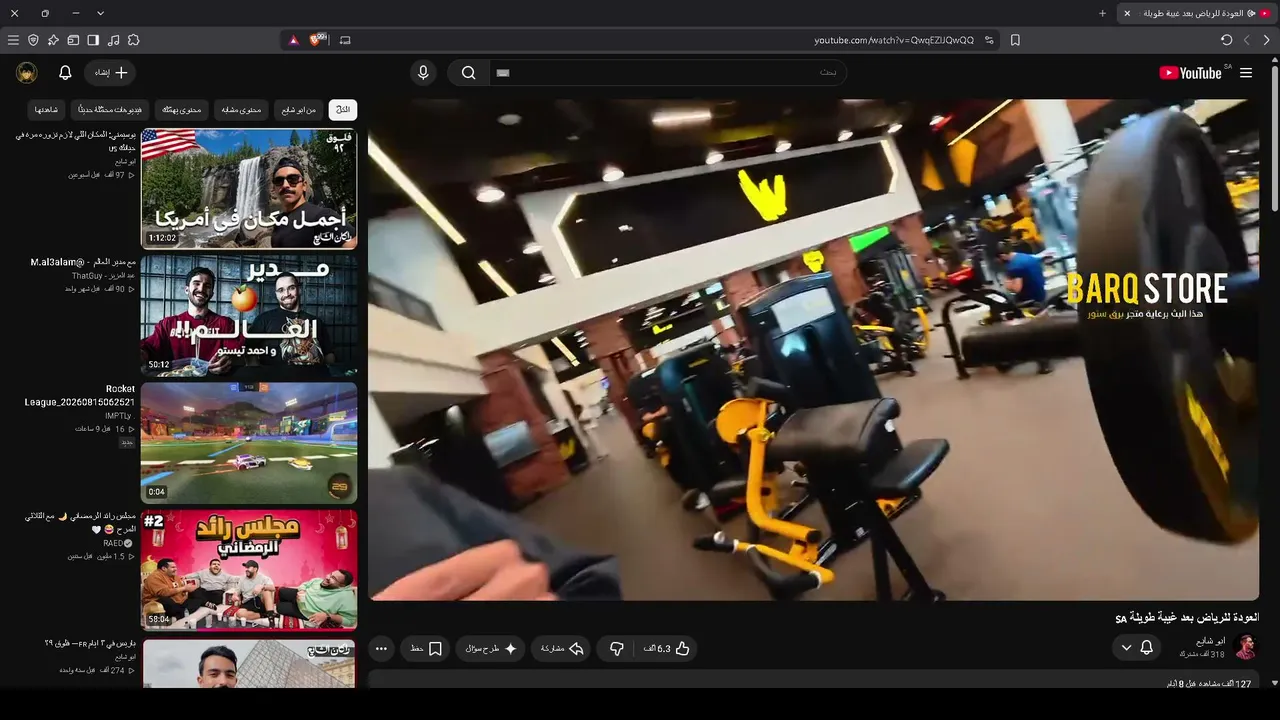The width and height of the screenshot is (1280, 720).
Task: Dislike the video with thumbs down
Action: click(x=617, y=649)
